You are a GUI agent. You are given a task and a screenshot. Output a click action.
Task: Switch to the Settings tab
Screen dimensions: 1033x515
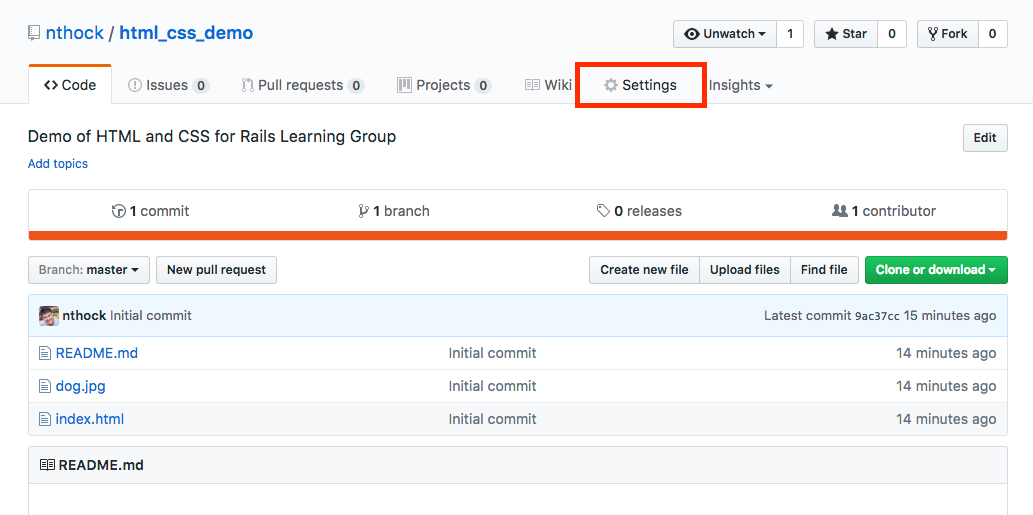(x=641, y=86)
